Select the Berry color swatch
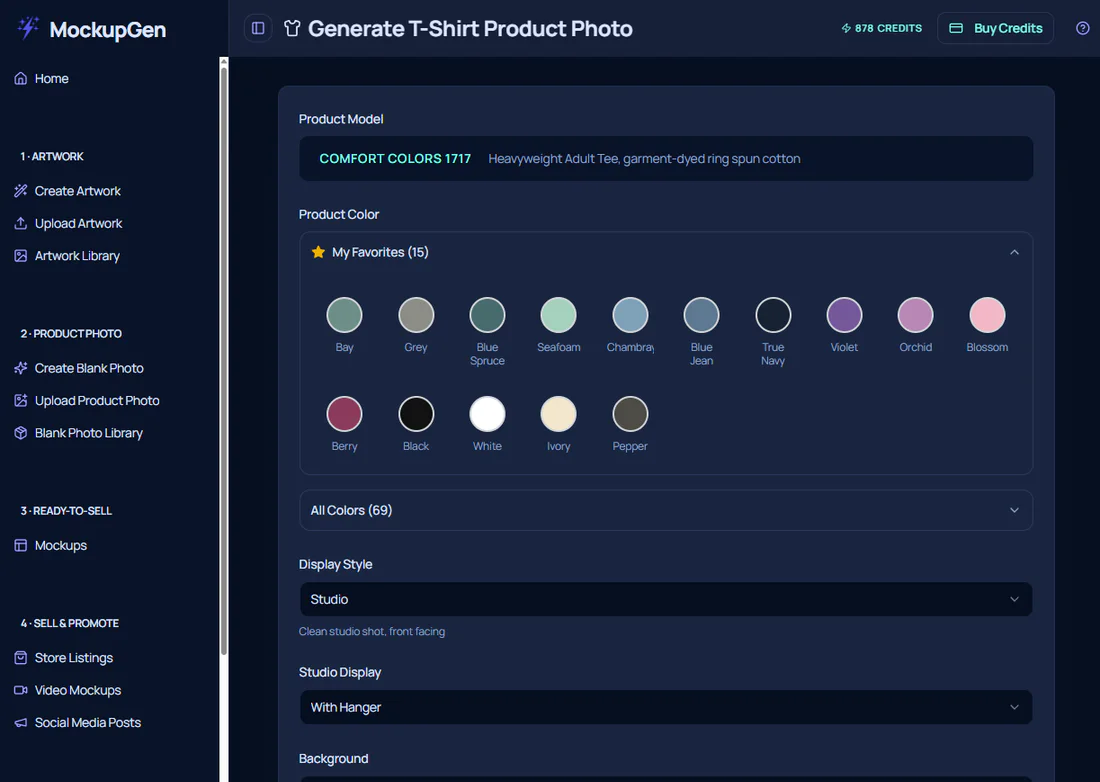The height and width of the screenshot is (782, 1100). [344, 414]
